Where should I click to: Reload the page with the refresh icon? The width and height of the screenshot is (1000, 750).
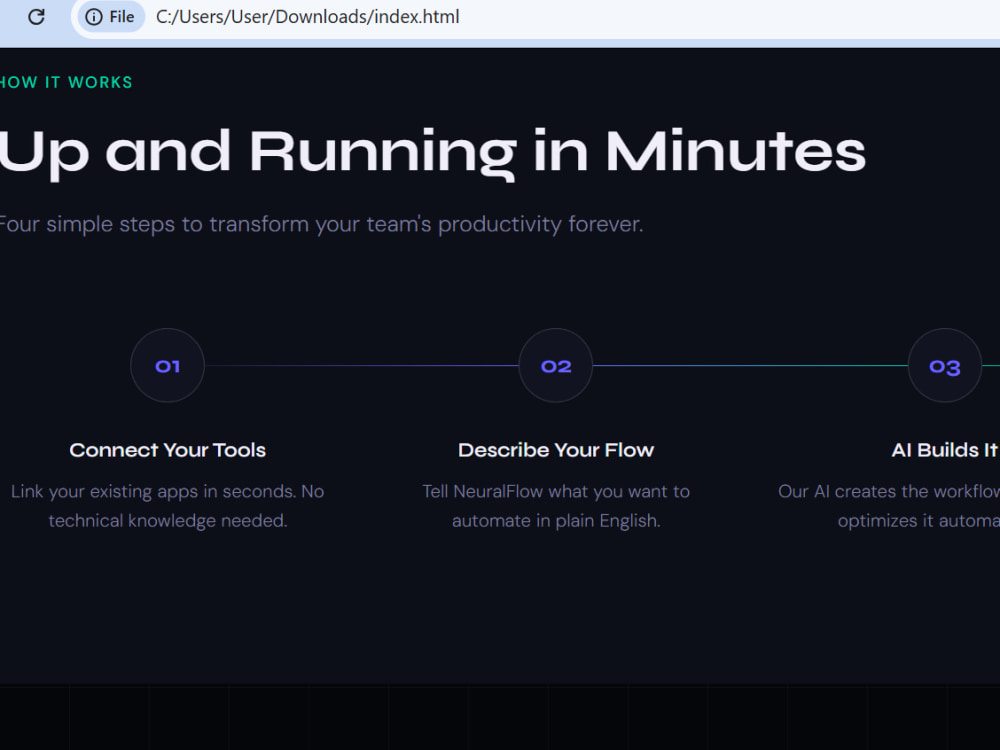pyautogui.click(x=36, y=17)
